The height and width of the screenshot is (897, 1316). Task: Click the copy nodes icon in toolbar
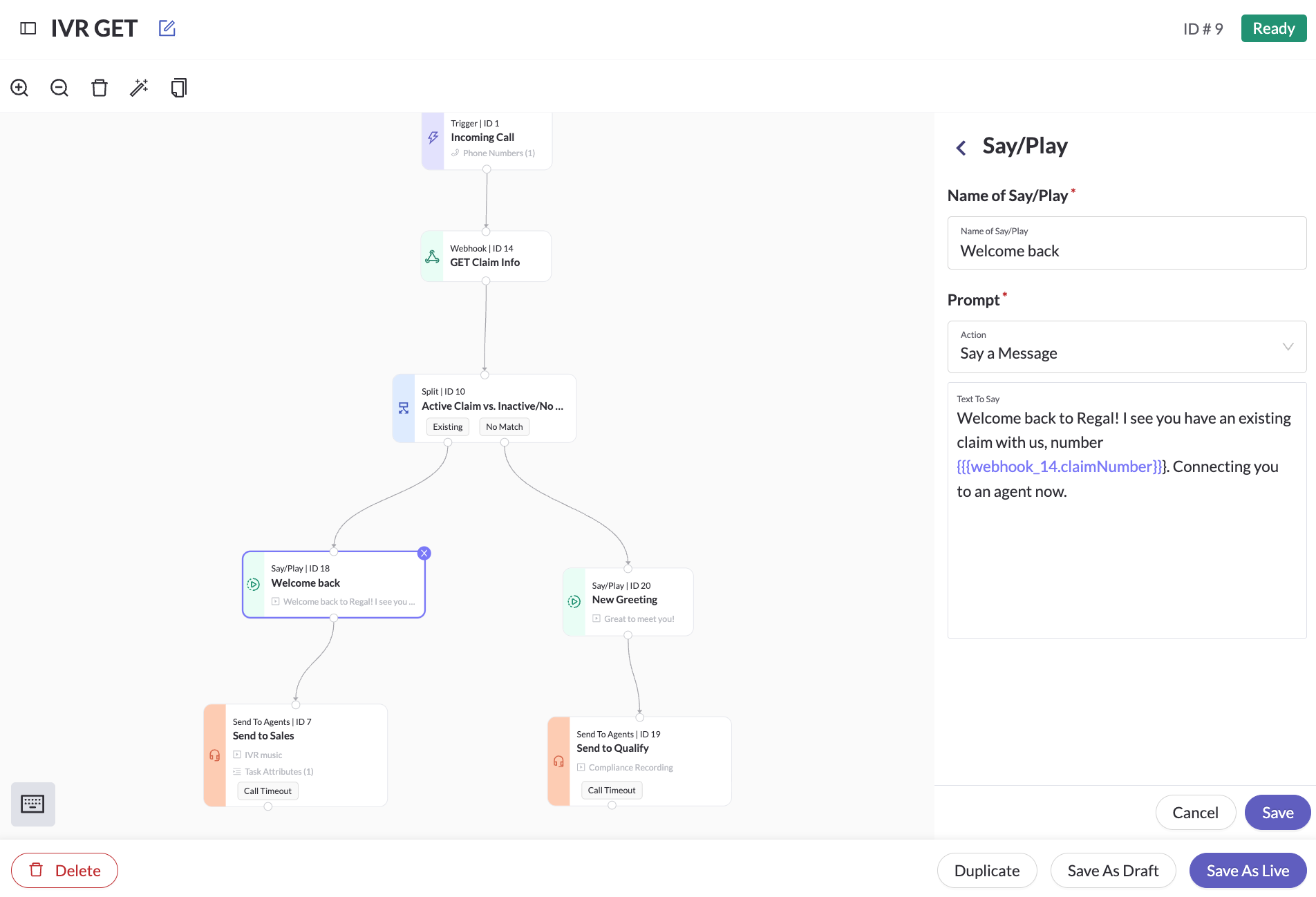pos(179,88)
